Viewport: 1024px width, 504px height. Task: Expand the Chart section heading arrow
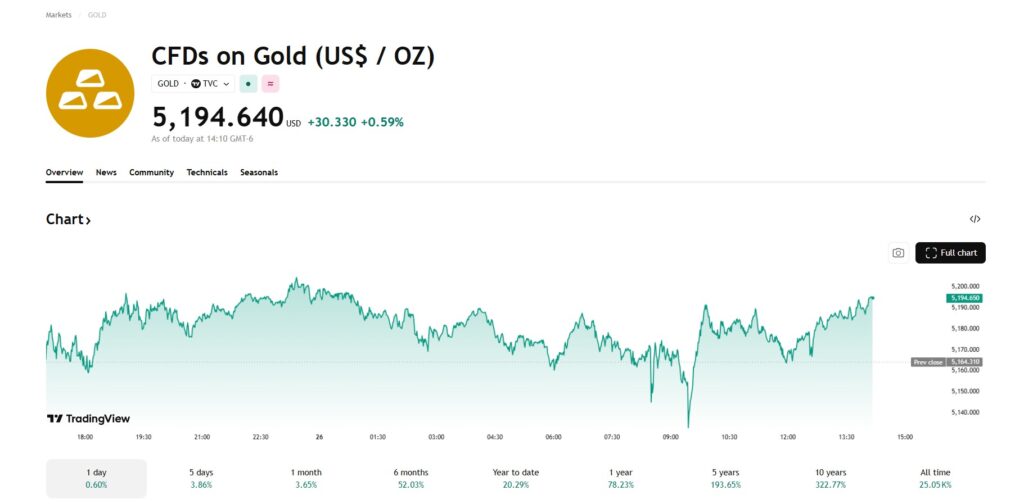(88, 220)
